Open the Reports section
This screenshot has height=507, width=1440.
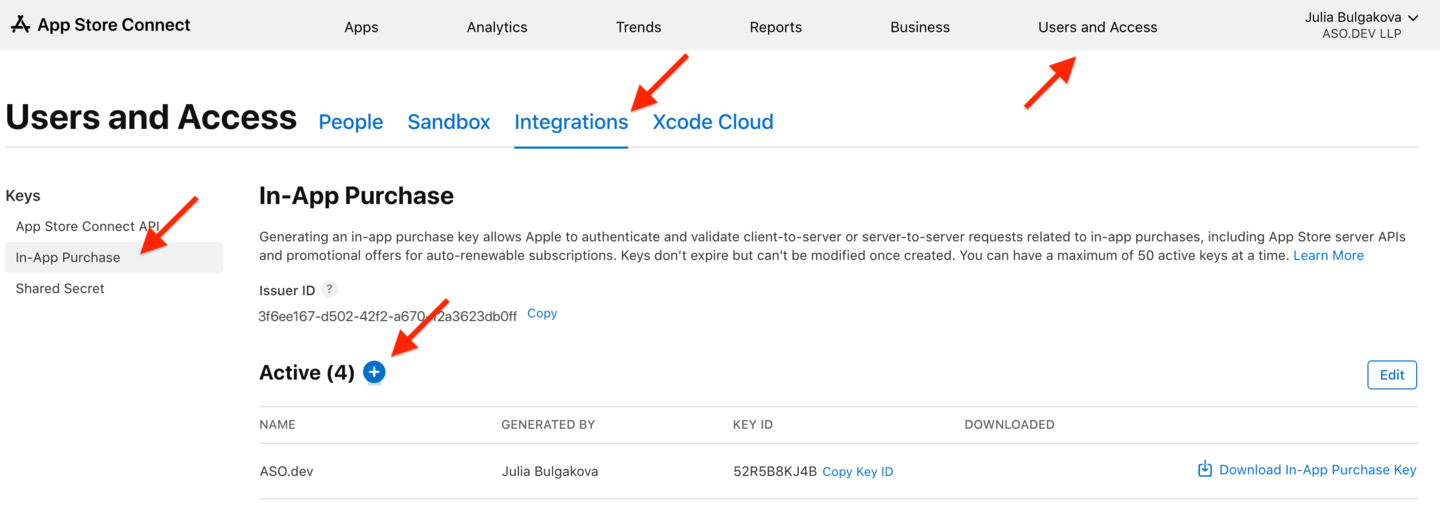point(776,27)
